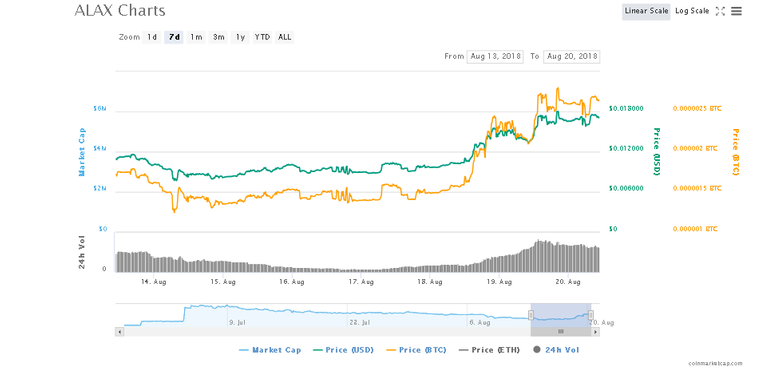This screenshot has height=380, width=768.
Task: Click the navigator scrollbar thumb
Action: click(561, 332)
